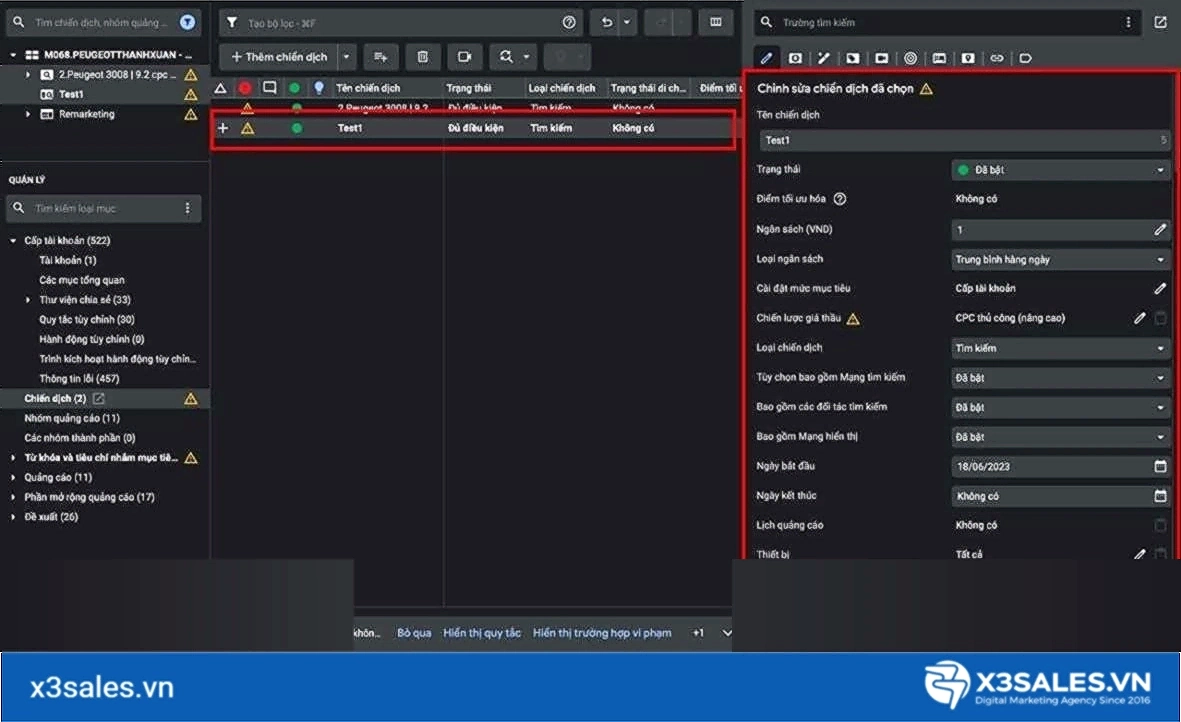Open the undo history dropdown arrow

[x=627, y=23]
